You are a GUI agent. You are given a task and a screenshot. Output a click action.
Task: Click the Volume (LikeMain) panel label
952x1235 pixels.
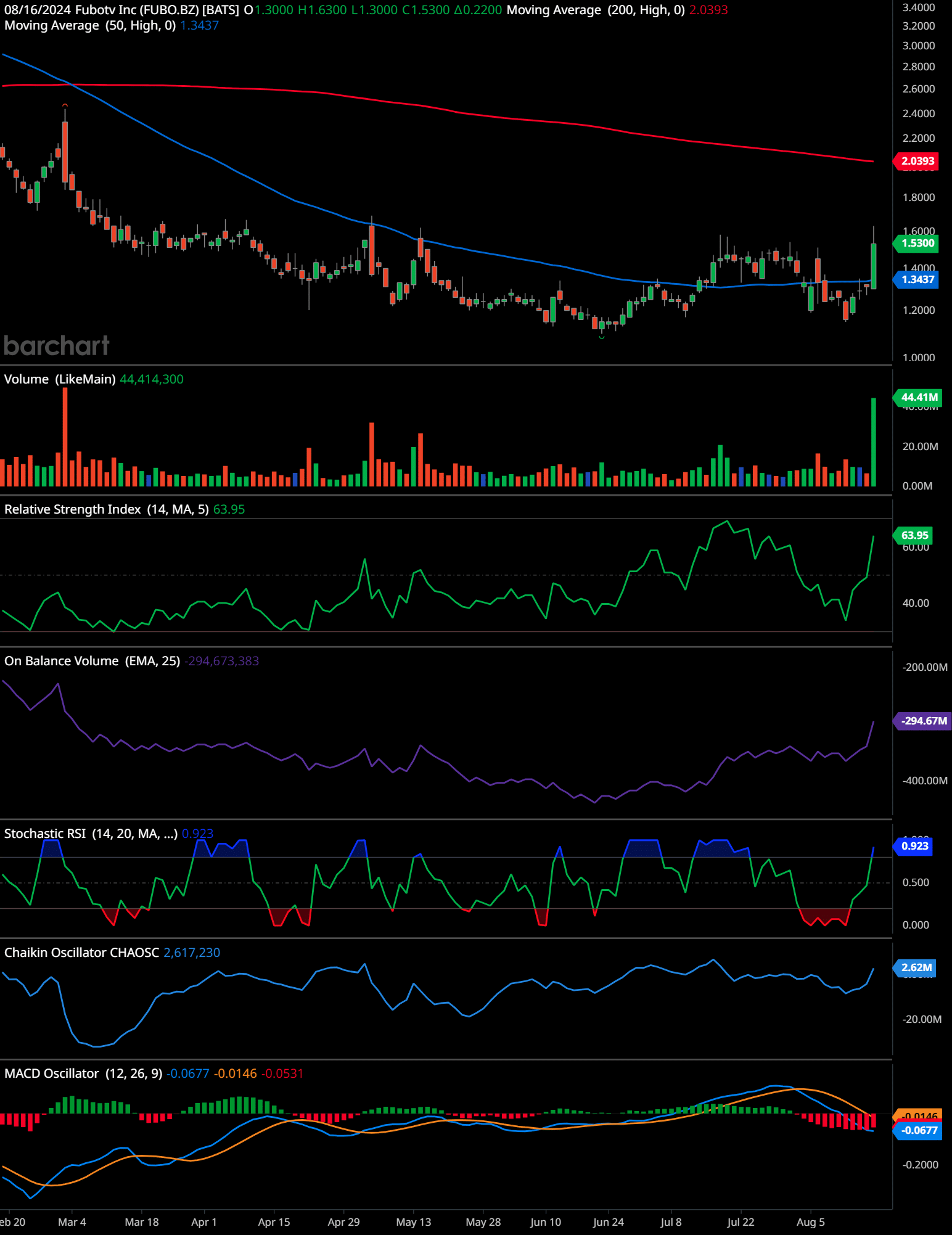[60, 379]
